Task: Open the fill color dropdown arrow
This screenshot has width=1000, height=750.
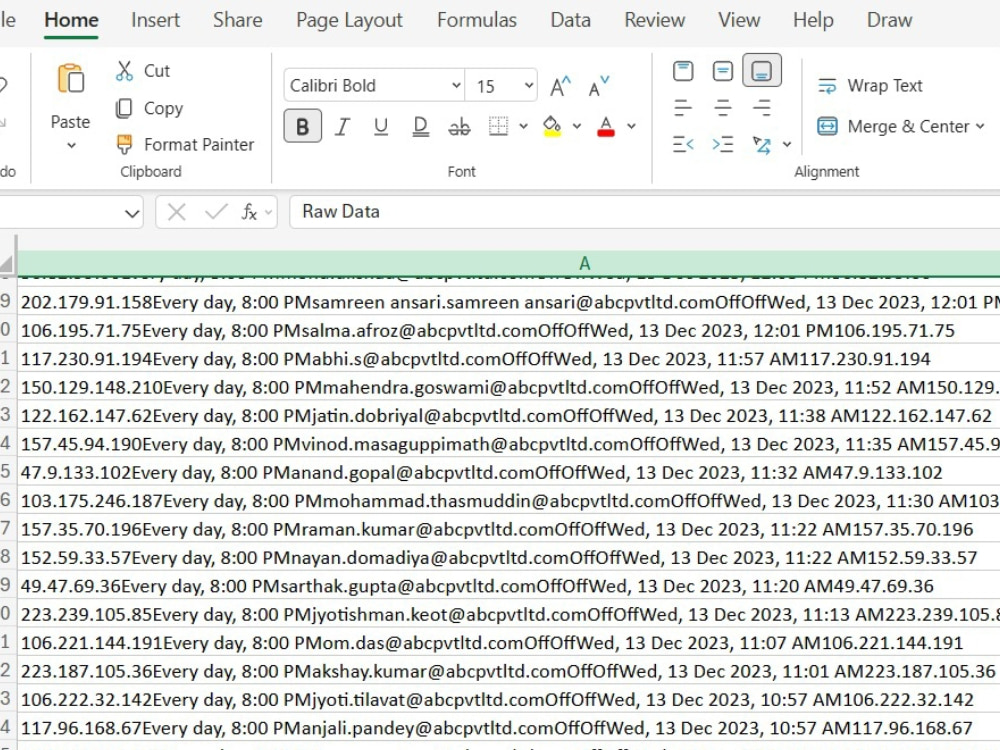Action: click(577, 126)
